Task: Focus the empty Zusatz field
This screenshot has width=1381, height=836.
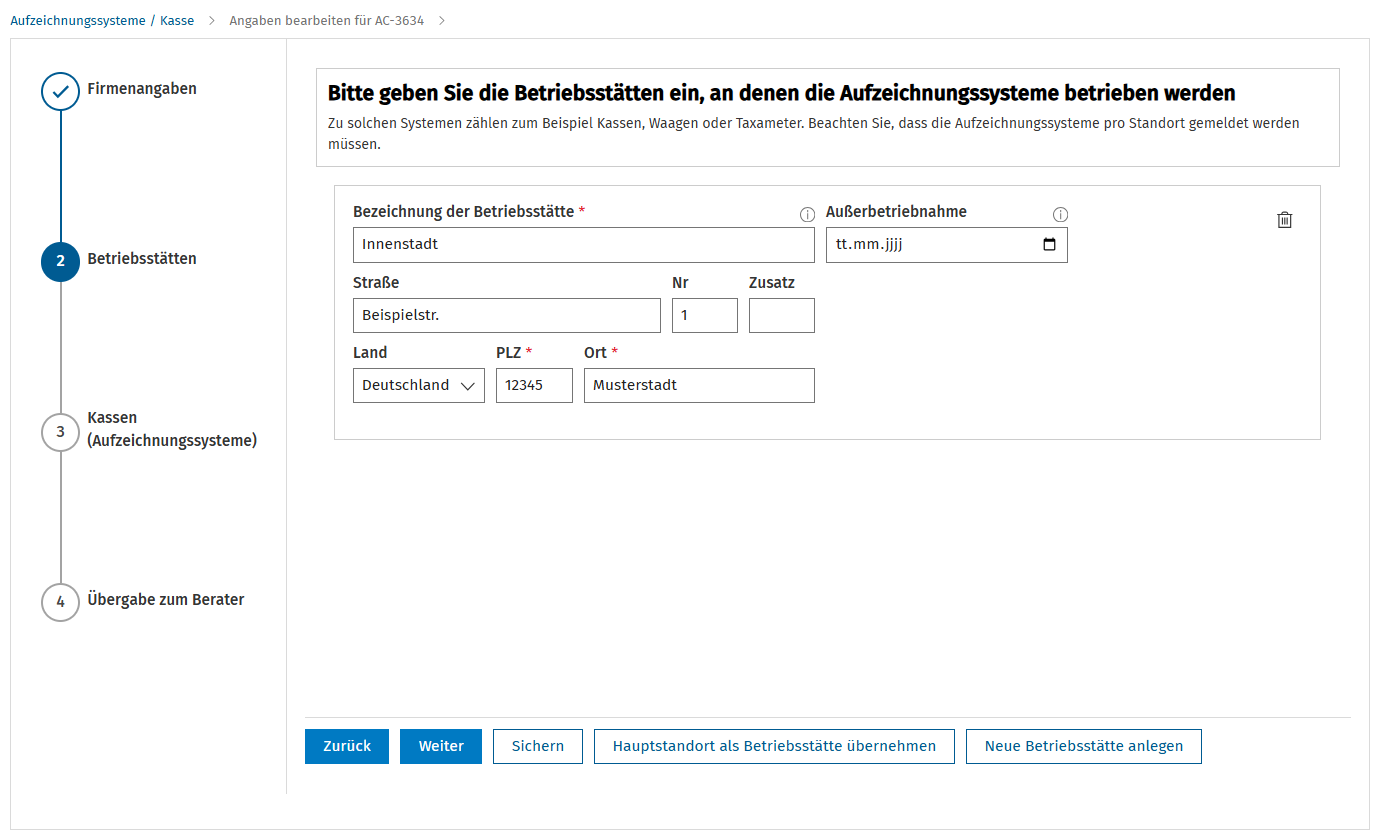Action: tap(782, 315)
